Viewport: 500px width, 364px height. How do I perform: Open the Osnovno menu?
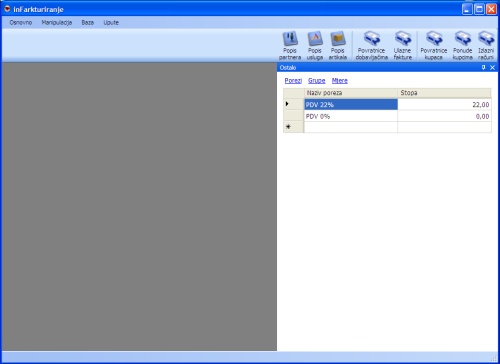pyautogui.click(x=21, y=23)
